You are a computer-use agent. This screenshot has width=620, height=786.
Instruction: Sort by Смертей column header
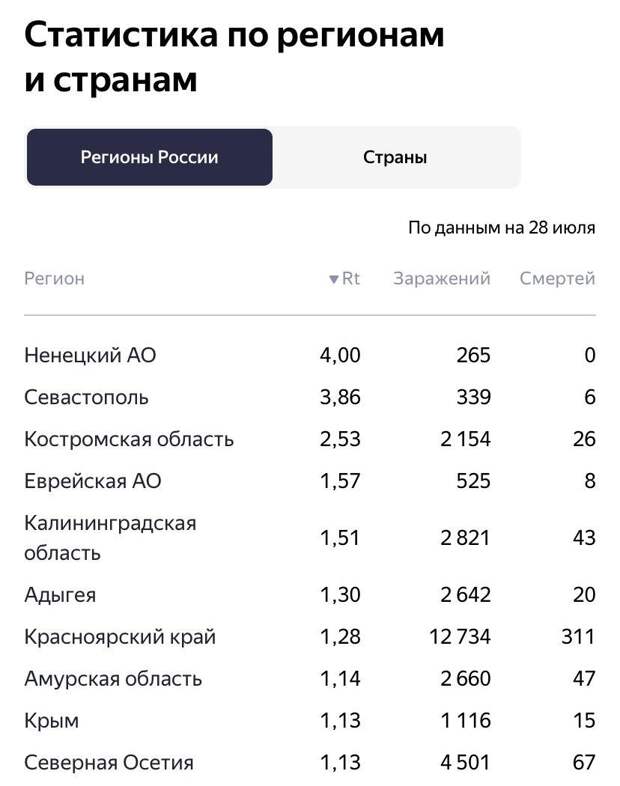(557, 278)
